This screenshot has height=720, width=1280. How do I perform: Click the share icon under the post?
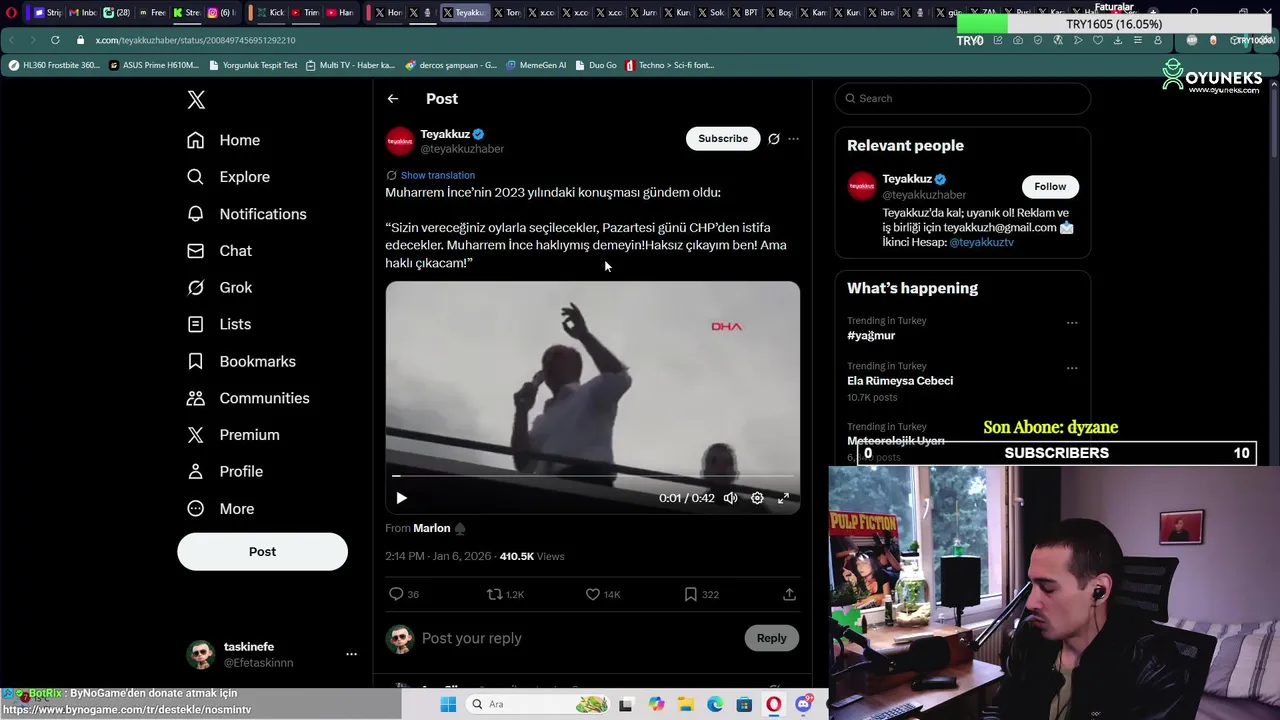pos(789,594)
